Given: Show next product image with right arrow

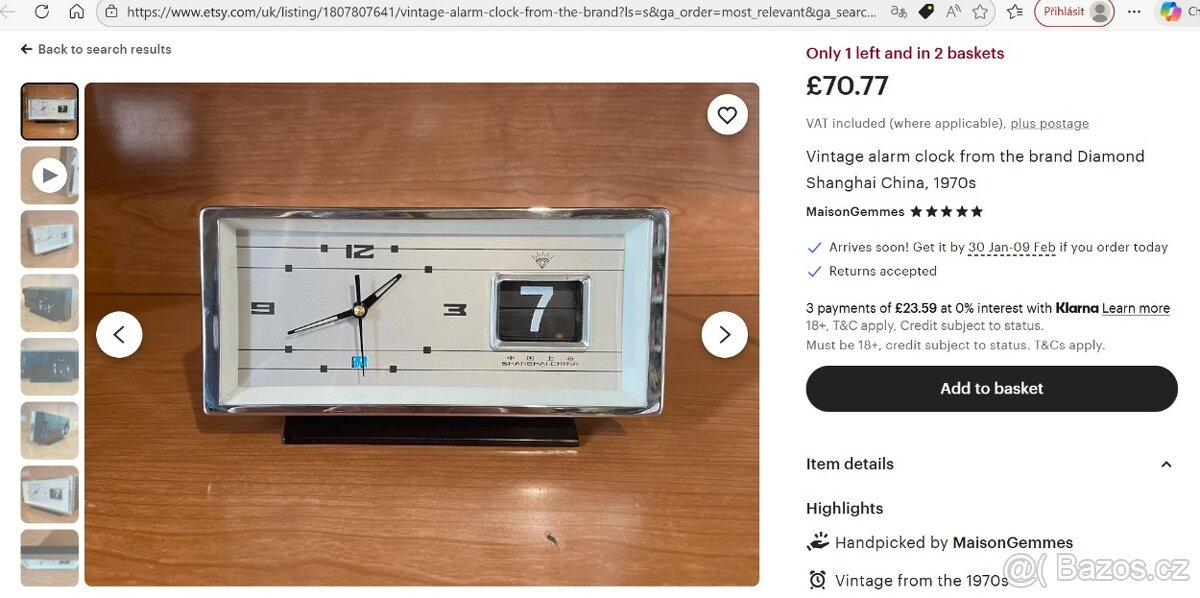Looking at the screenshot, I should (724, 335).
